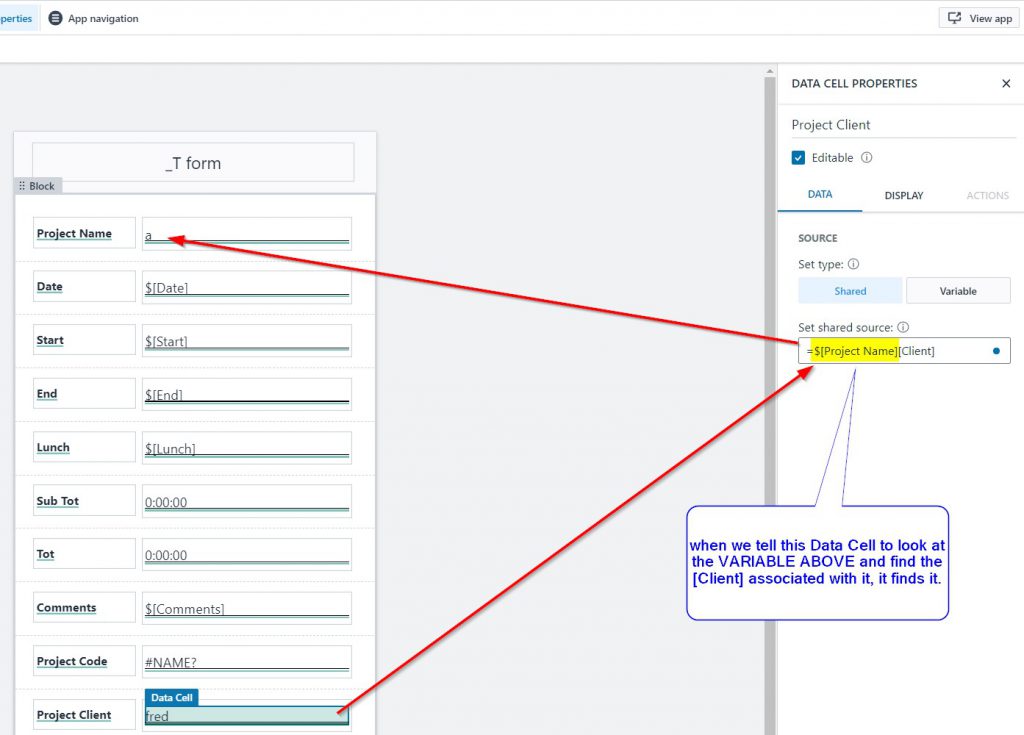The height and width of the screenshot is (735, 1024).
Task: Click info icon beside Set type
Action: click(x=853, y=265)
